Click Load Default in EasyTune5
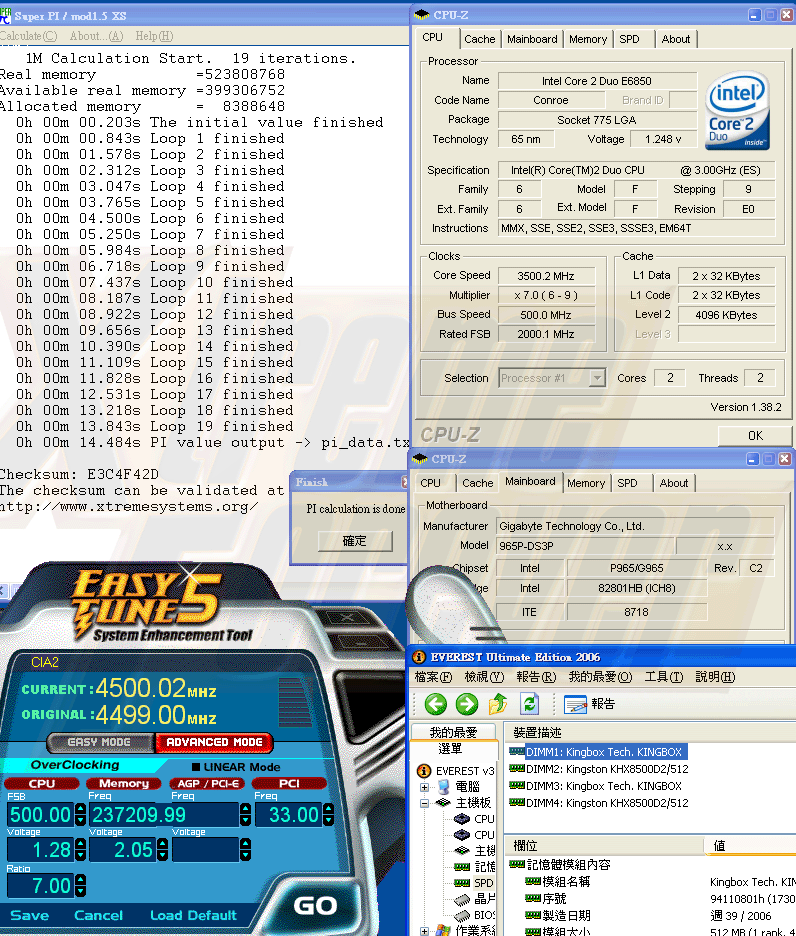Viewport: 796px width, 936px height. [x=193, y=916]
